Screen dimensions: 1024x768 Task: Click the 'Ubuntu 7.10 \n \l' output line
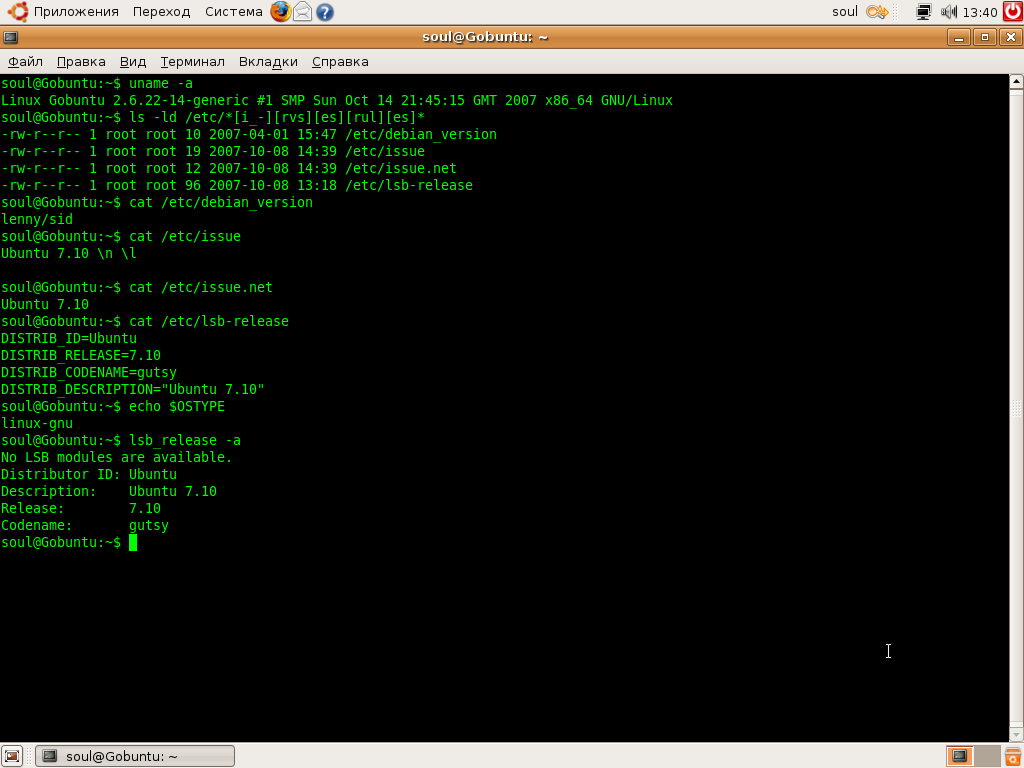tap(69, 253)
